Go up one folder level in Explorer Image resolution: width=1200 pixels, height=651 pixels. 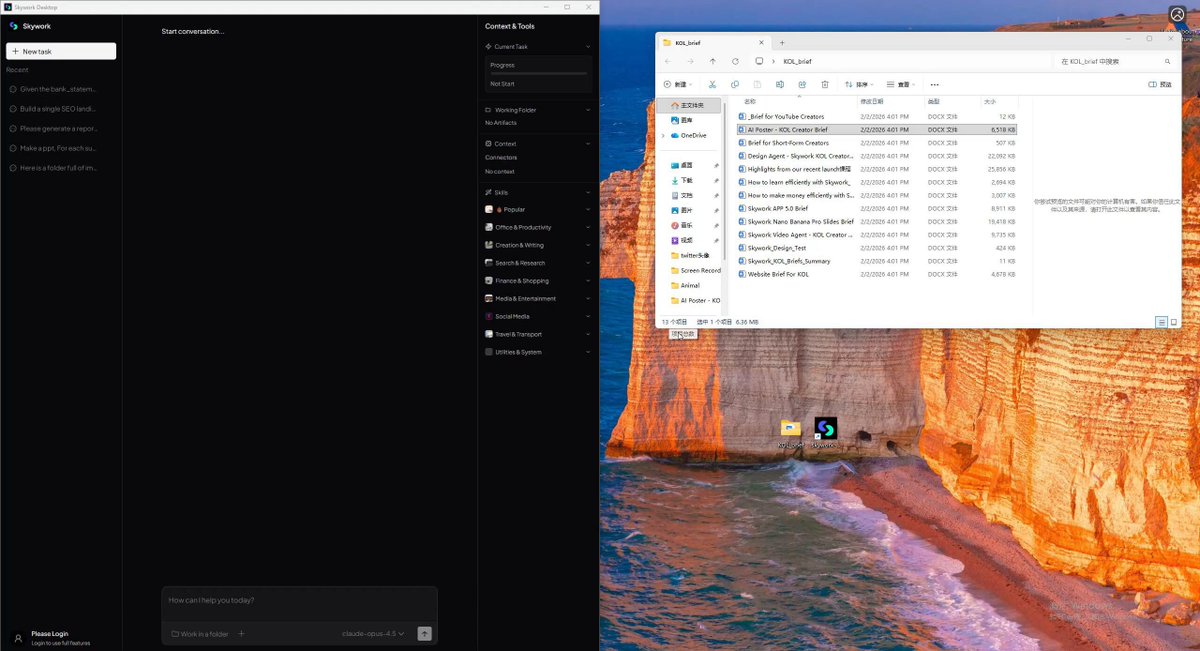(712, 62)
